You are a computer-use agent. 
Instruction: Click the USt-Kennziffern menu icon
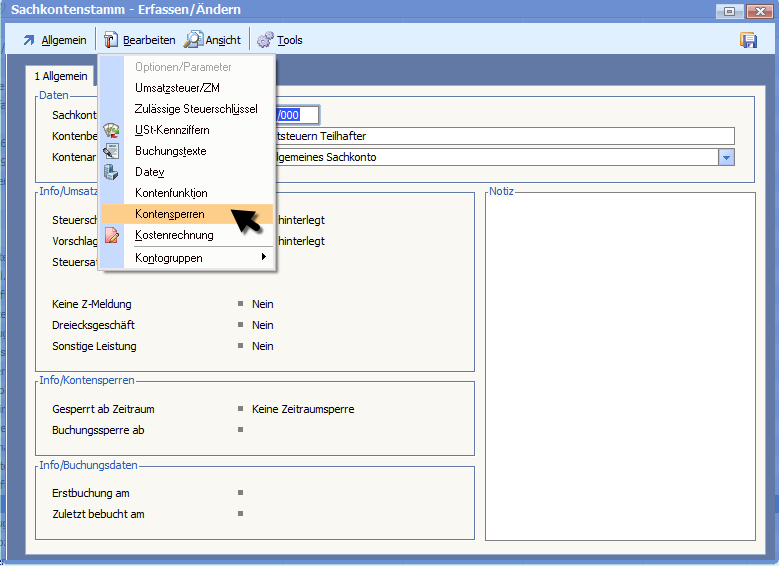[112, 130]
